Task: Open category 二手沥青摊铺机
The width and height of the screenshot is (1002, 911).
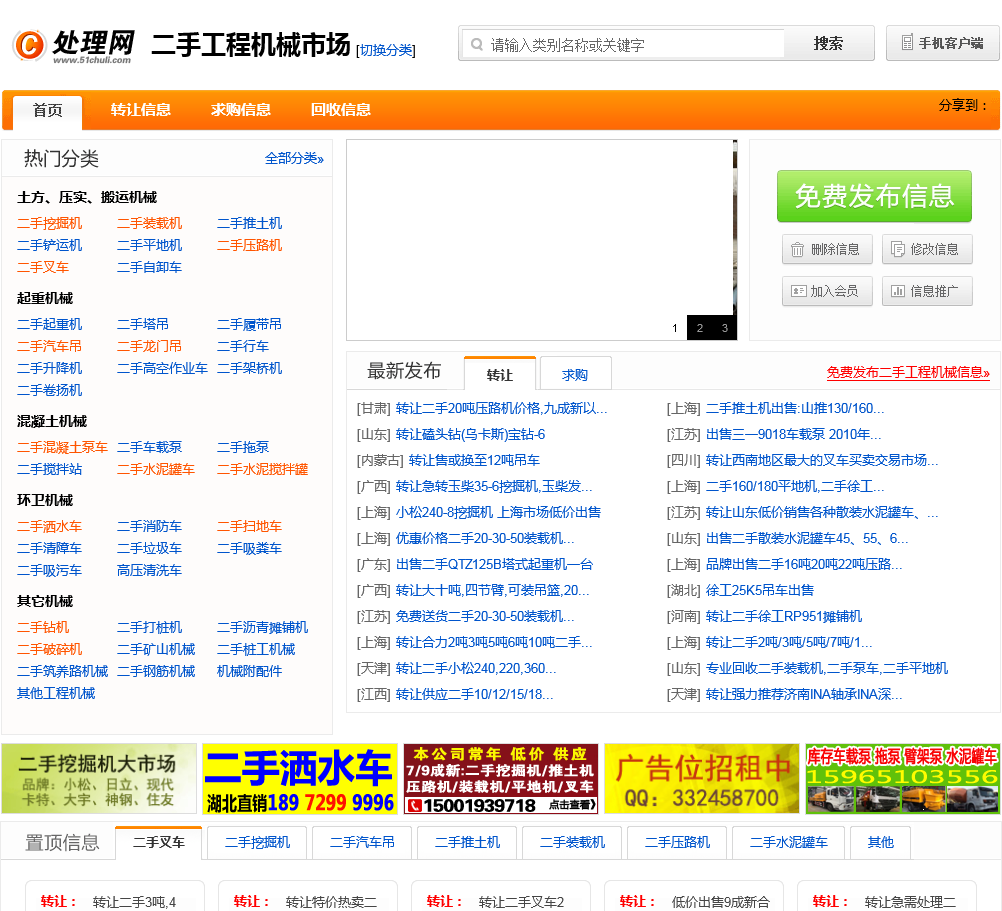Action: click(263, 627)
